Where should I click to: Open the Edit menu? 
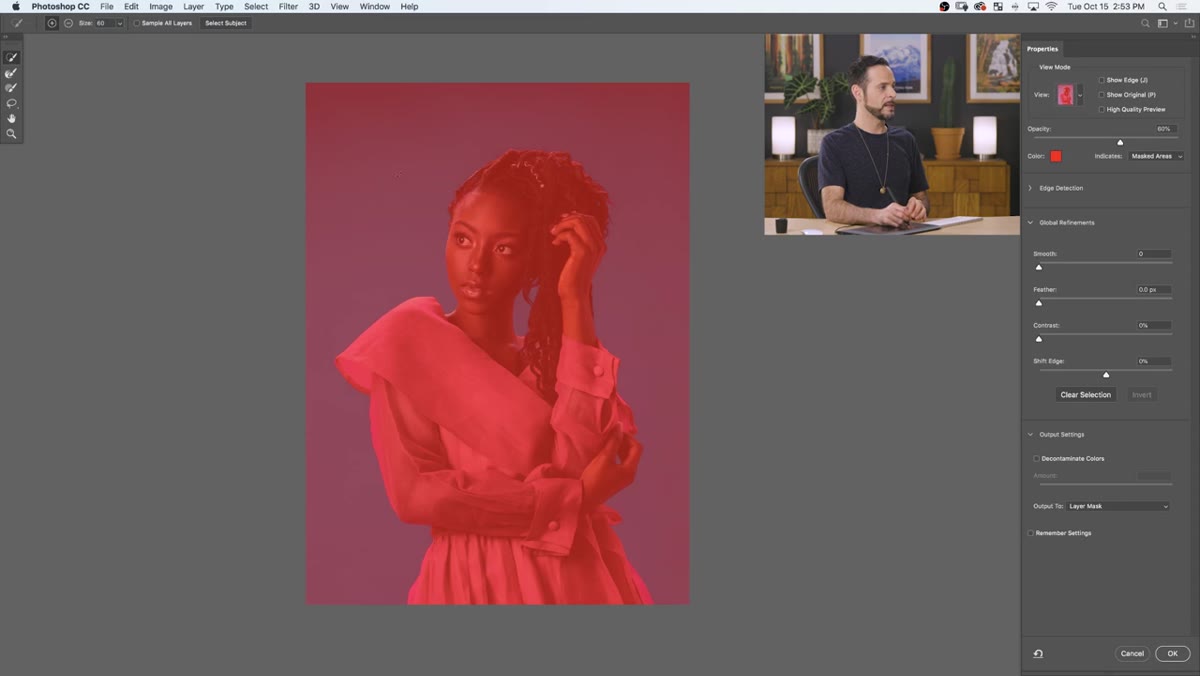tap(131, 6)
